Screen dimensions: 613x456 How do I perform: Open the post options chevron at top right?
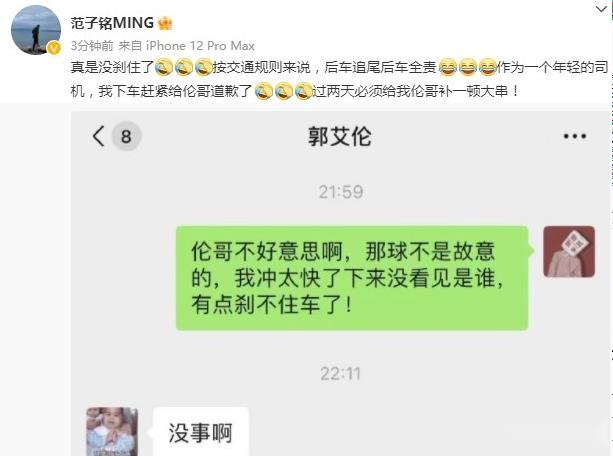[601, 9]
